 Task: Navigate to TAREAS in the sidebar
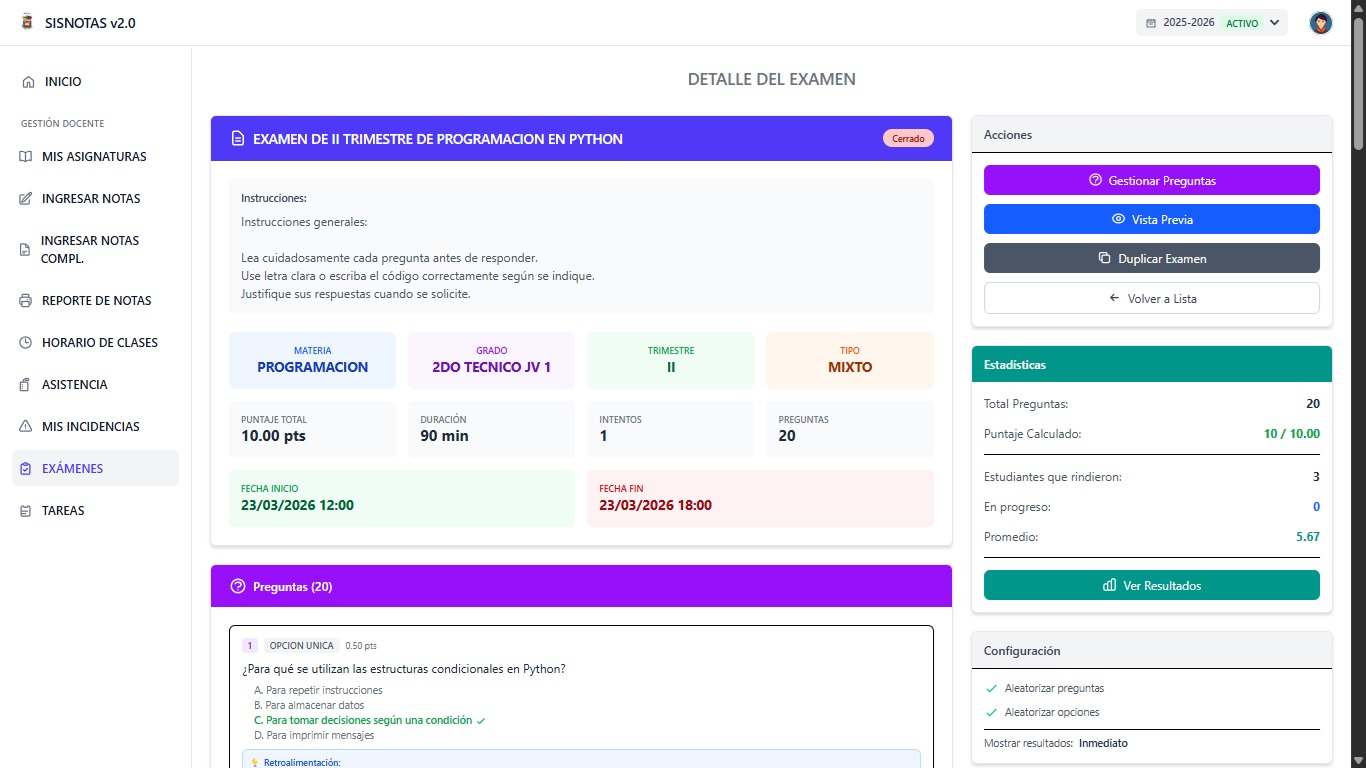click(95, 511)
